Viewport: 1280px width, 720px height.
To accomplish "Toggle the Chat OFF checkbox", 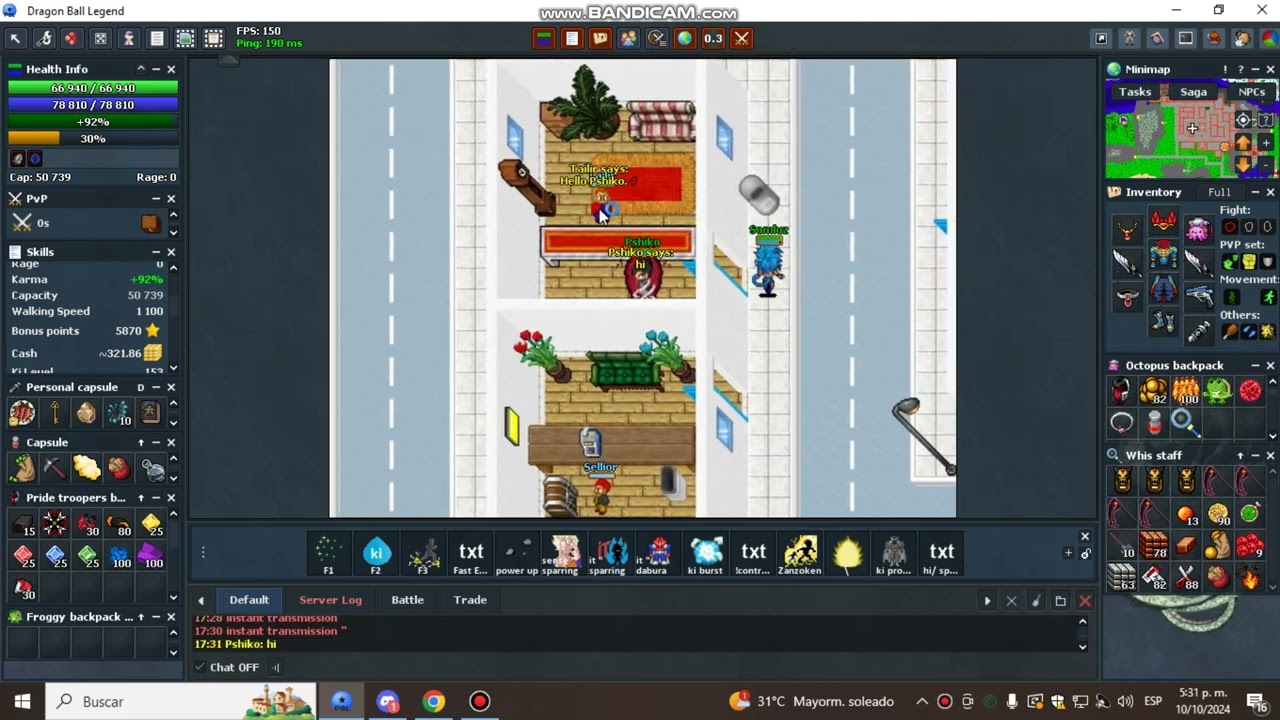I will pyautogui.click(x=200, y=667).
